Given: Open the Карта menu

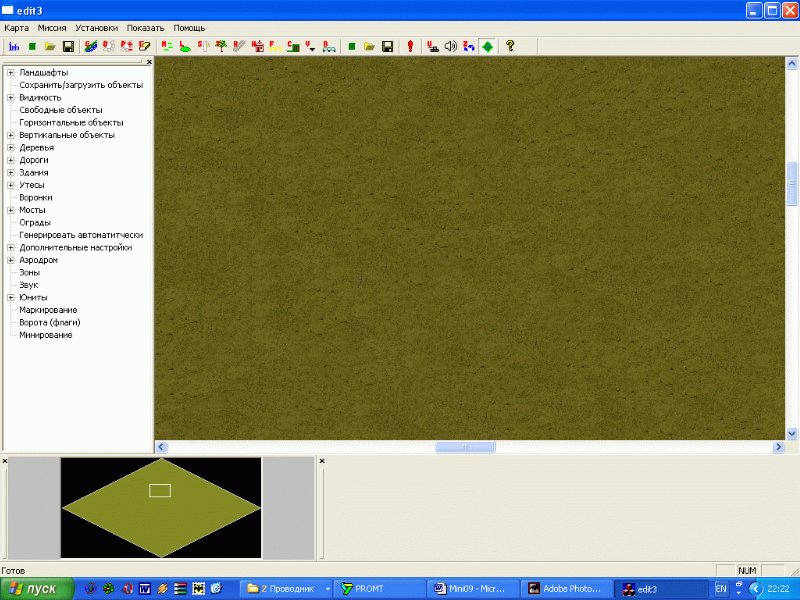Looking at the screenshot, I should (x=16, y=28).
